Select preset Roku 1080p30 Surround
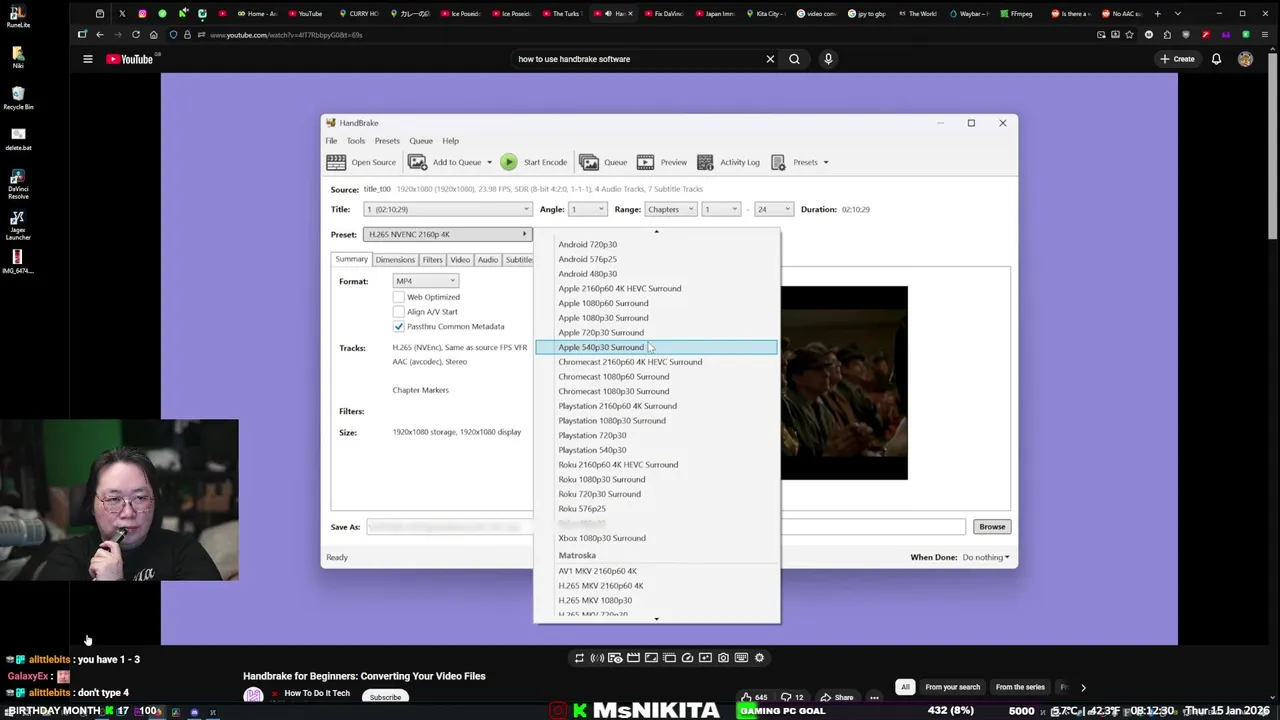 point(656,479)
